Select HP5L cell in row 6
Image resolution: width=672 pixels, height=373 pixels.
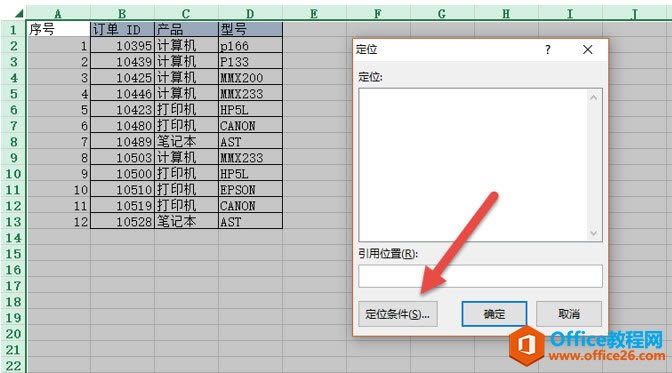[x=250, y=109]
